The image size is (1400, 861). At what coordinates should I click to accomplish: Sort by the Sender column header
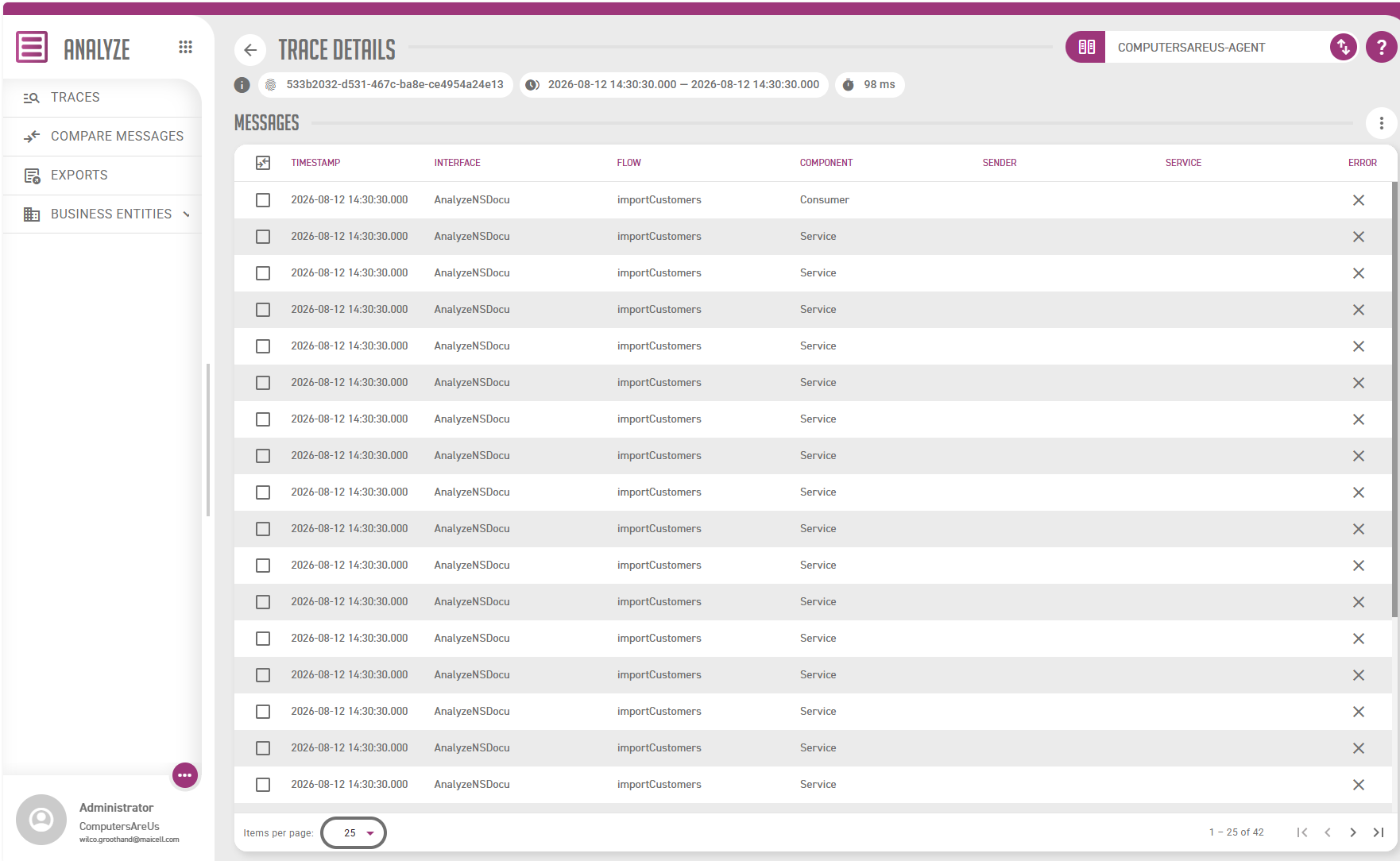(x=1000, y=163)
